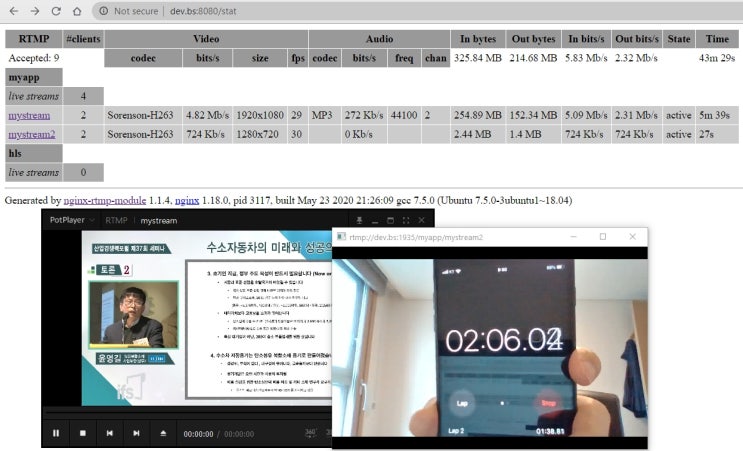Click the 1920x1080 size cell
Image resolution: width=743 pixels, height=451 pixels.
coord(260,115)
